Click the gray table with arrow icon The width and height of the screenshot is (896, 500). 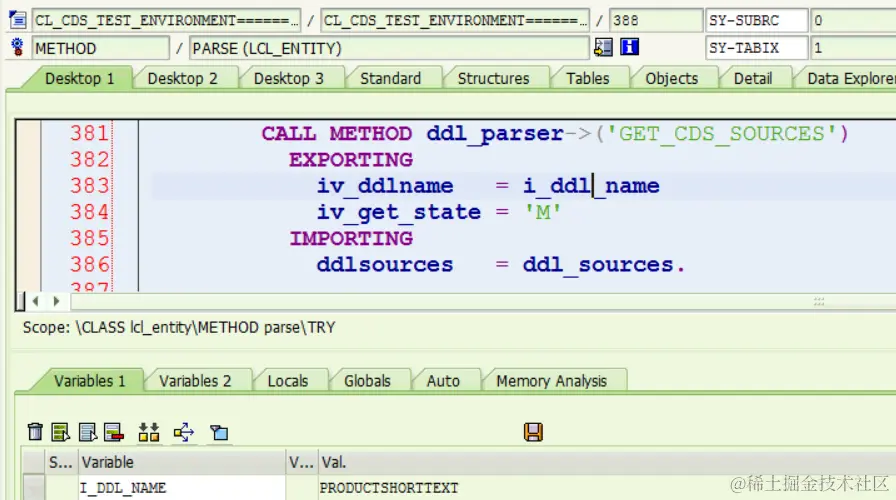click(87, 432)
